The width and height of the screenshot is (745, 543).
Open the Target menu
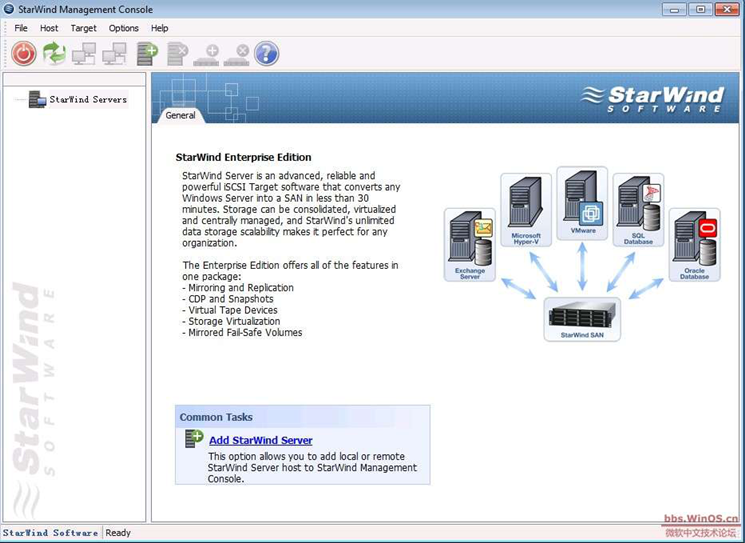click(84, 28)
